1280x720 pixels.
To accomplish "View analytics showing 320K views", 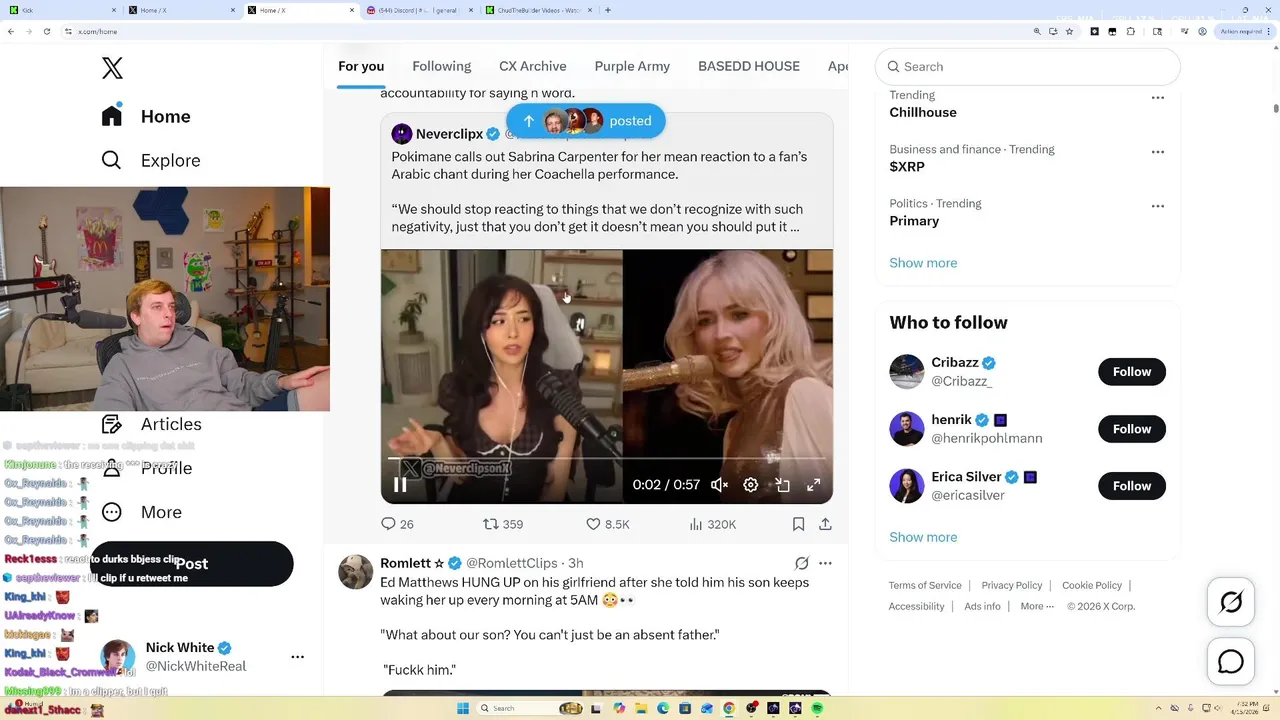I will 713,524.
